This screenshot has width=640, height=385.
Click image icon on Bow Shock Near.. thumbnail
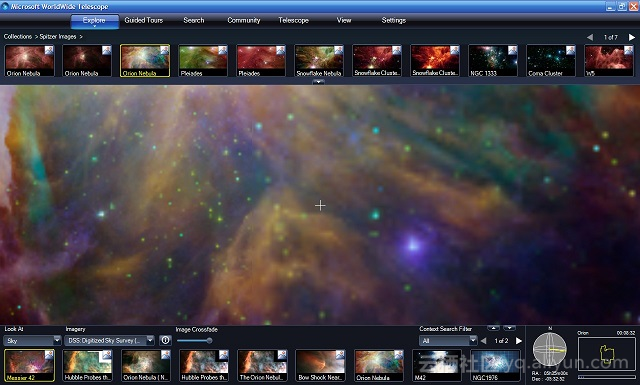pyautogui.click(x=340, y=355)
